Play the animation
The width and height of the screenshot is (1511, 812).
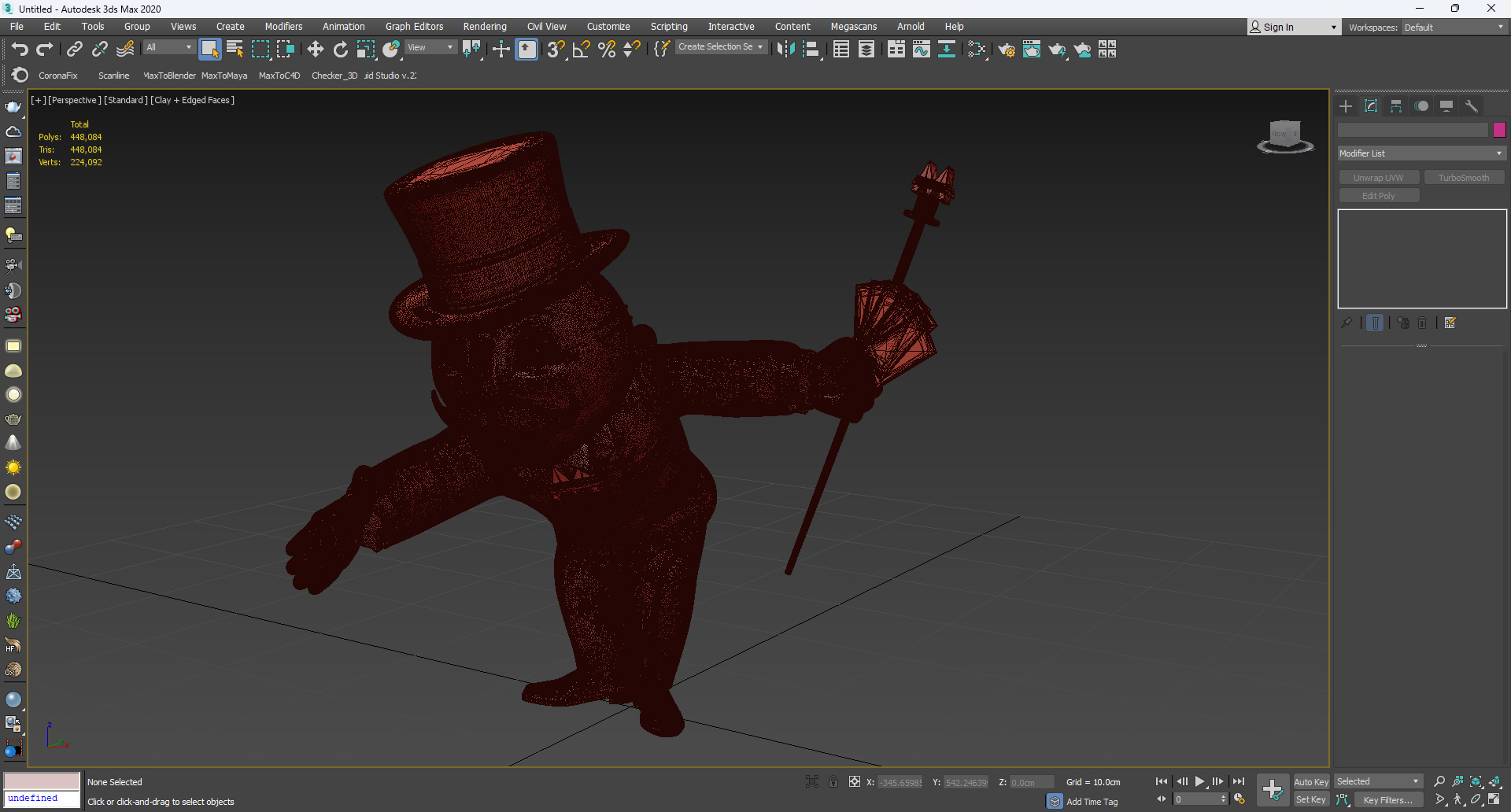(x=1200, y=781)
